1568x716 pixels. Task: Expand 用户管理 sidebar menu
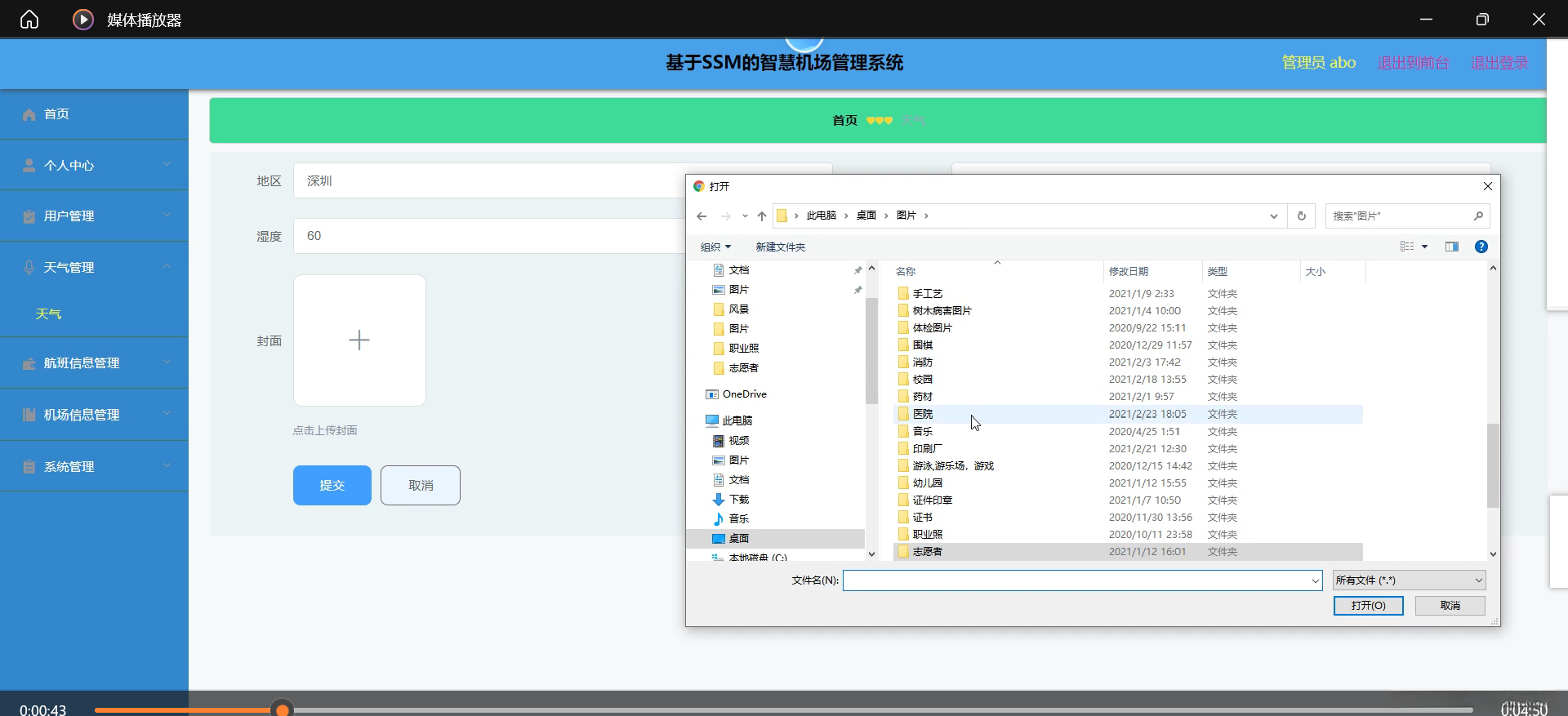94,216
